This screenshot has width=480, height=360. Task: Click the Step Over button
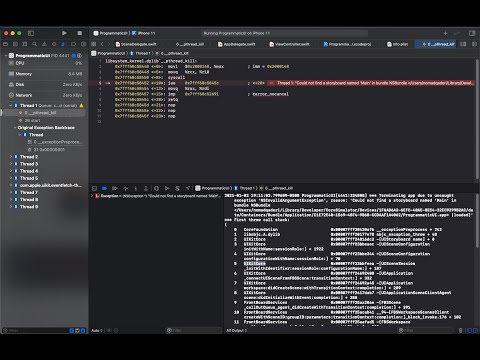pos(125,188)
